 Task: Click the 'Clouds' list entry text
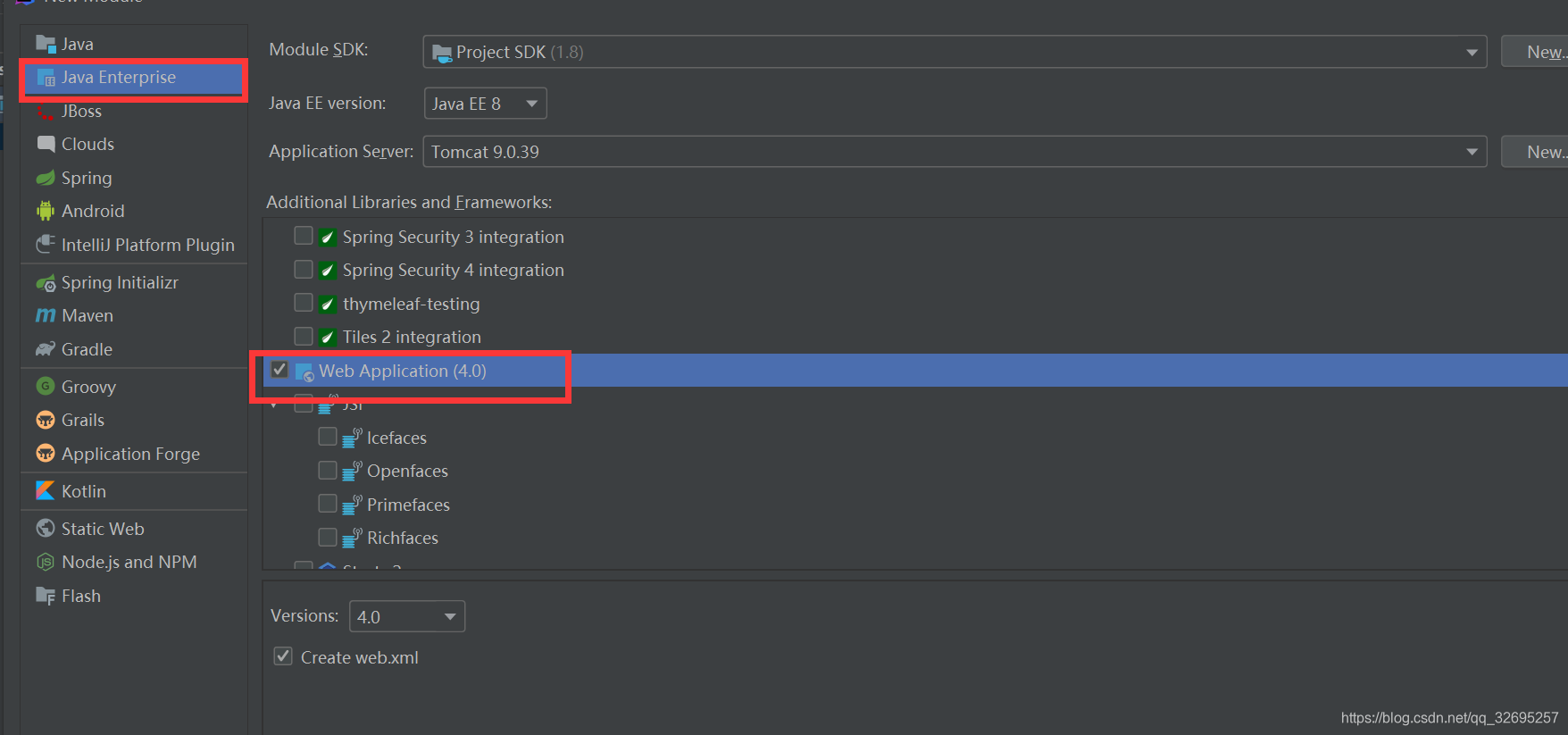pos(88,144)
